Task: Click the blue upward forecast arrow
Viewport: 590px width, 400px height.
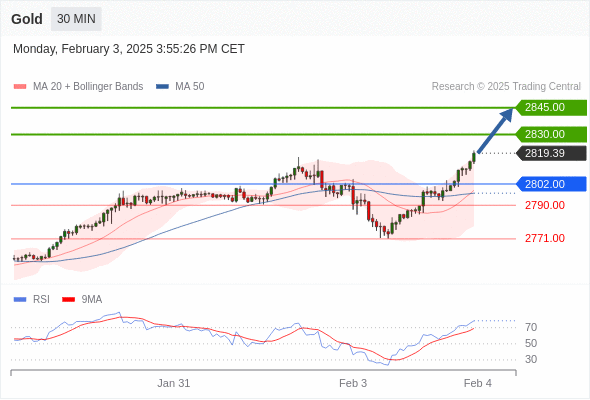Action: [x=495, y=131]
